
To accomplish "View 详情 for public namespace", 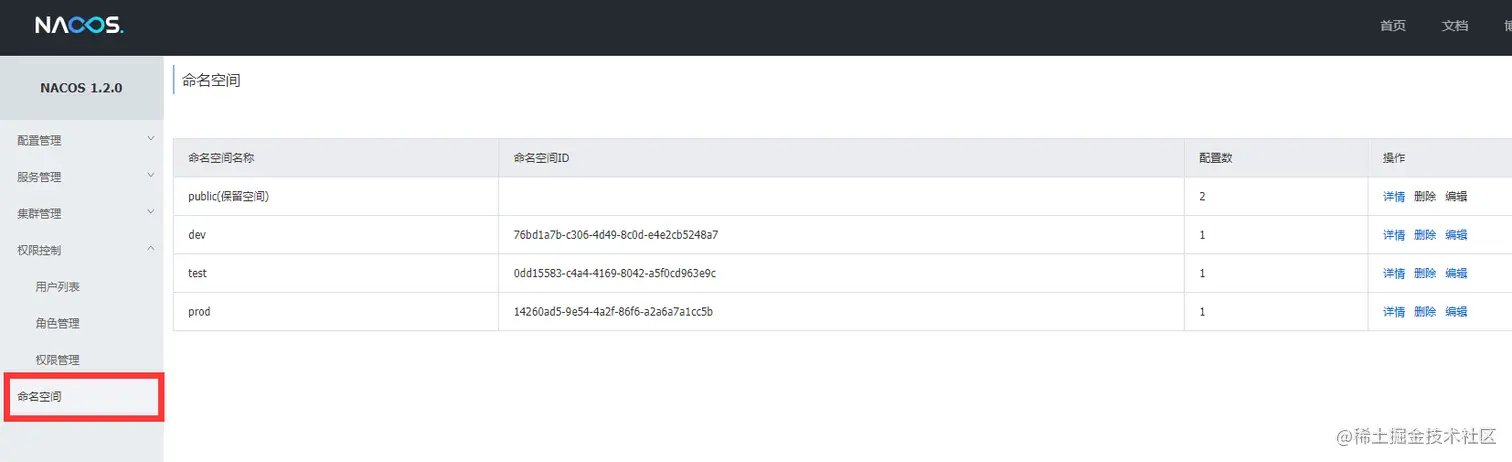I will (x=1394, y=197).
